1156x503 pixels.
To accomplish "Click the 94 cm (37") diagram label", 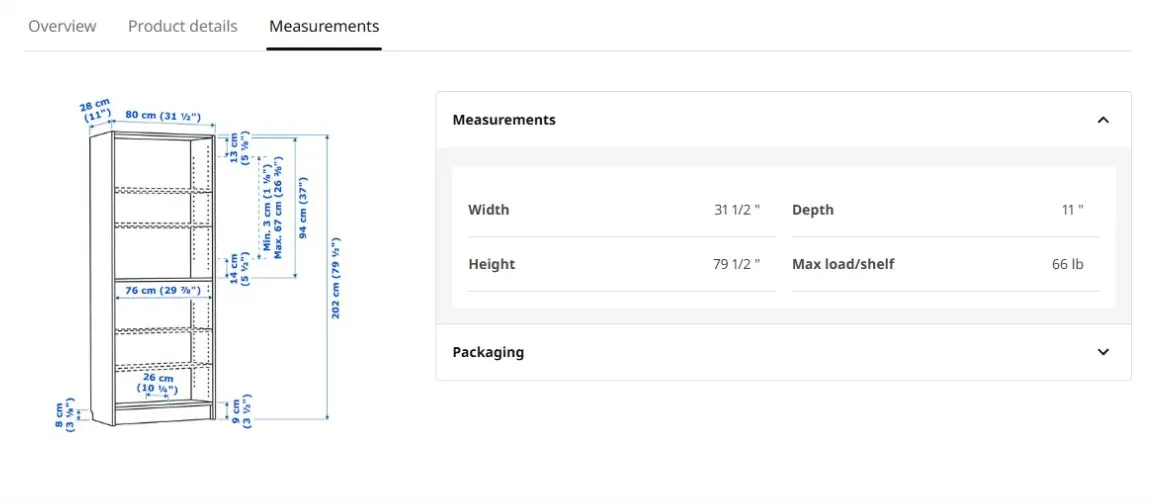I will point(303,207).
